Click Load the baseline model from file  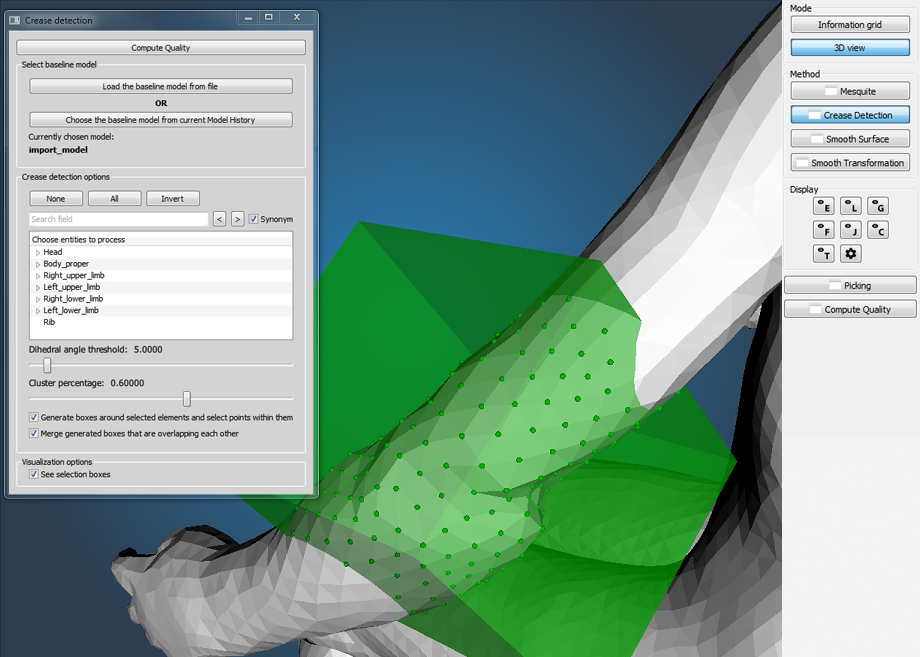(x=161, y=86)
